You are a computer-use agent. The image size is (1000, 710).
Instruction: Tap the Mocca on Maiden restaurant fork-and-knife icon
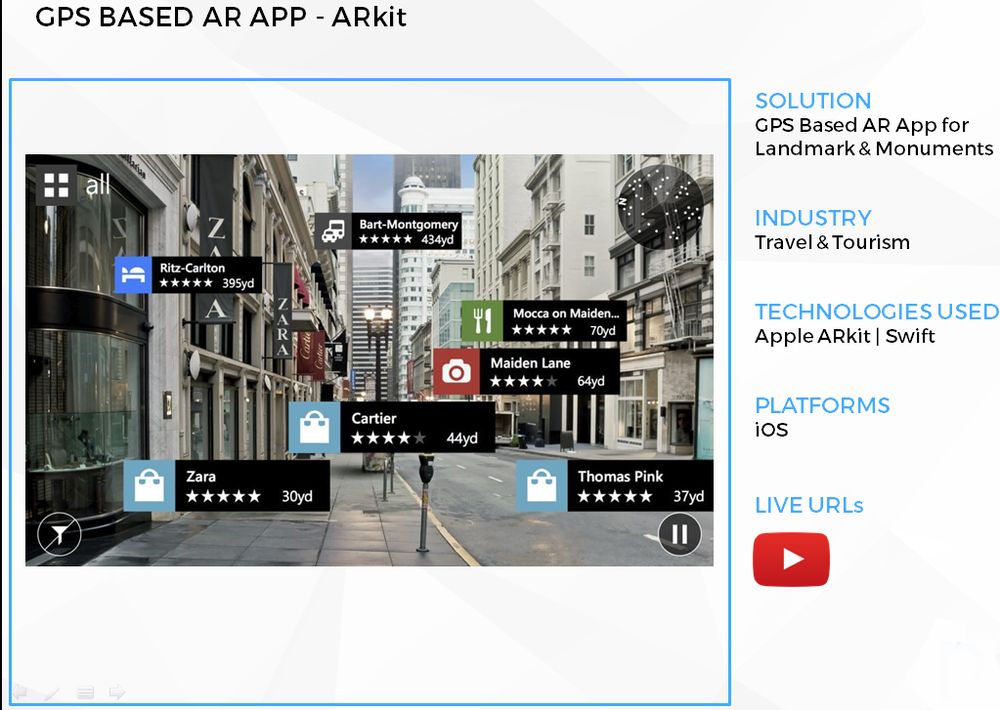click(482, 321)
